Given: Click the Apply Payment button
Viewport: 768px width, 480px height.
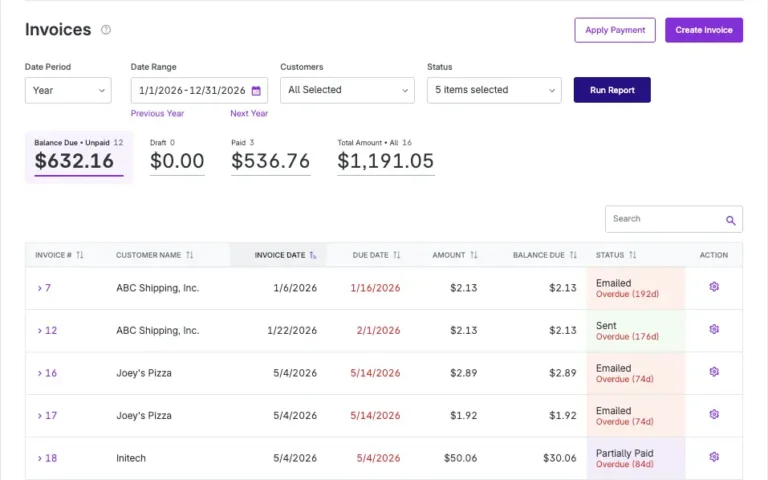Looking at the screenshot, I should (x=615, y=30).
